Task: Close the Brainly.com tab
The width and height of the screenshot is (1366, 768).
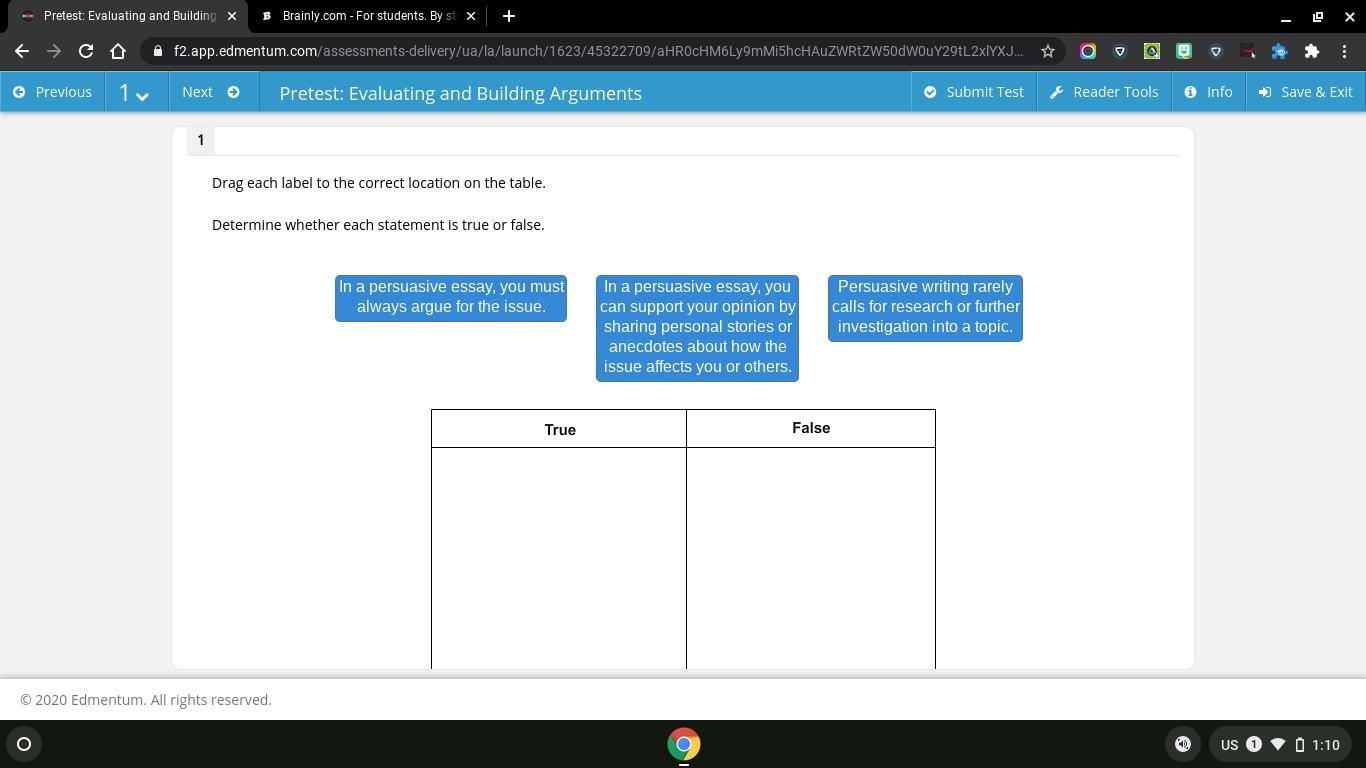Action: (471, 16)
